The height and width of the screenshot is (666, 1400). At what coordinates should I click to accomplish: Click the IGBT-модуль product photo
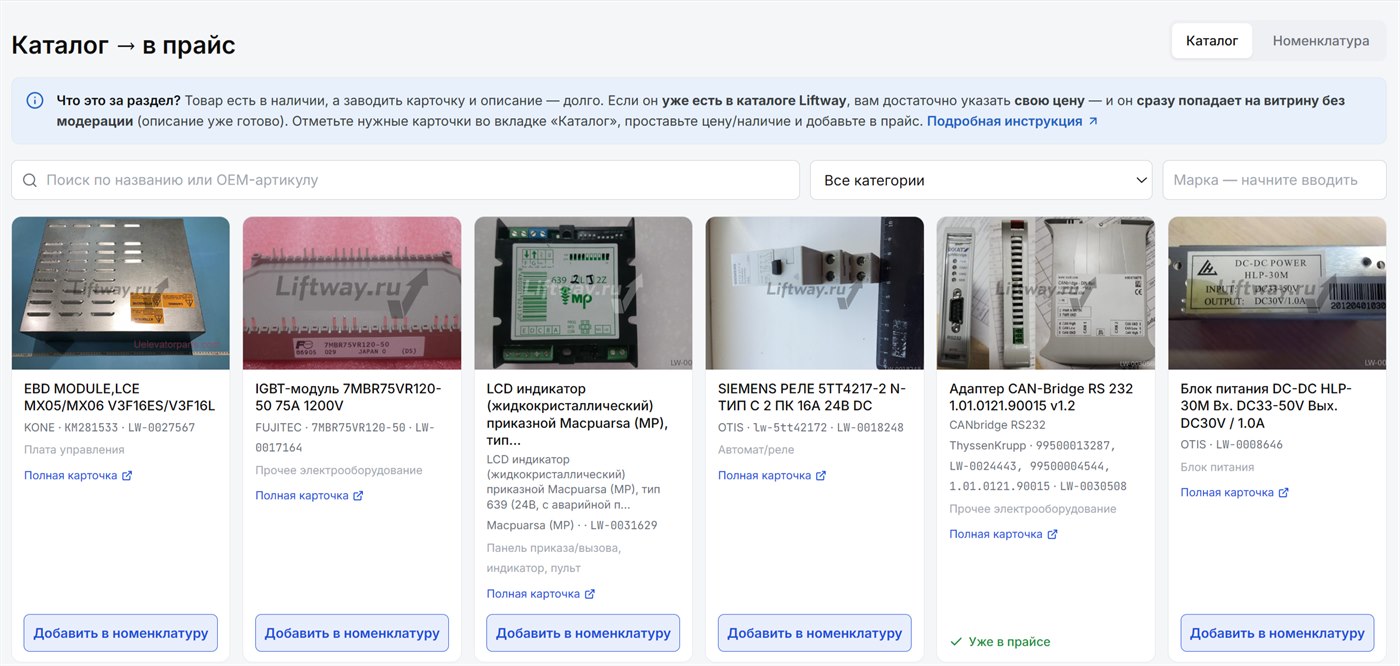tap(352, 293)
